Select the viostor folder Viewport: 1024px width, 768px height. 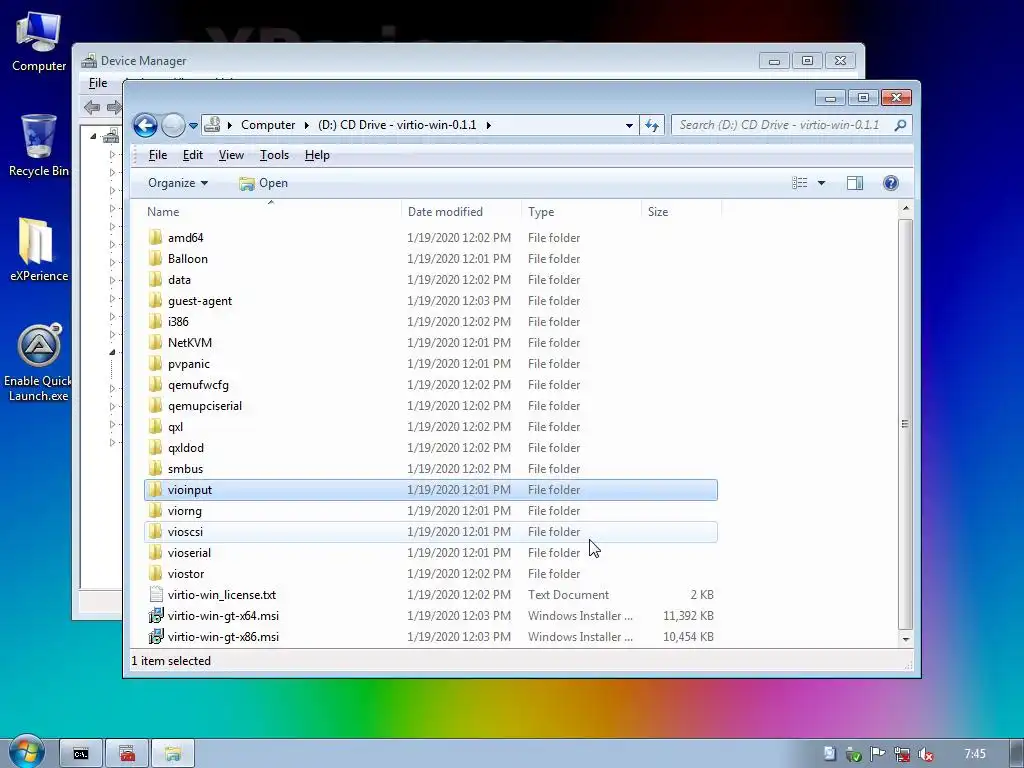[x=431, y=573]
